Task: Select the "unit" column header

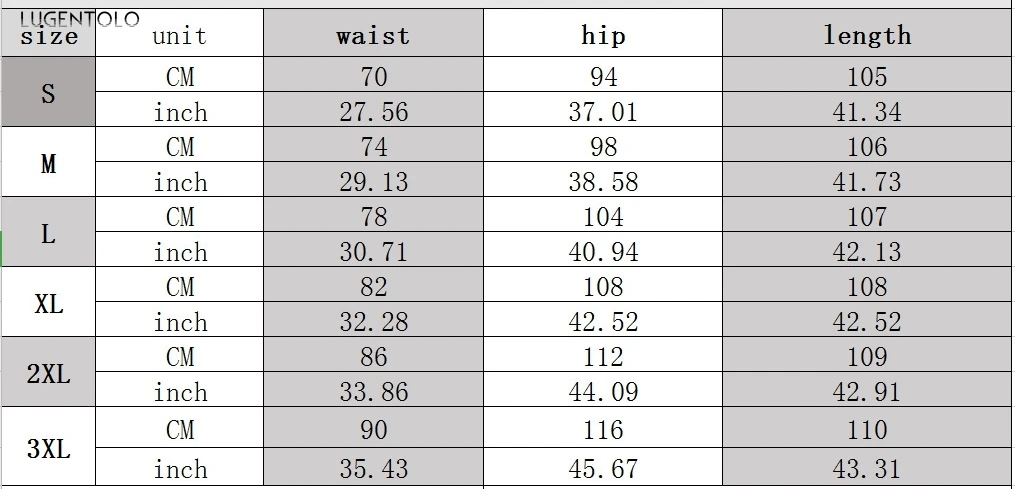Action: tap(180, 36)
